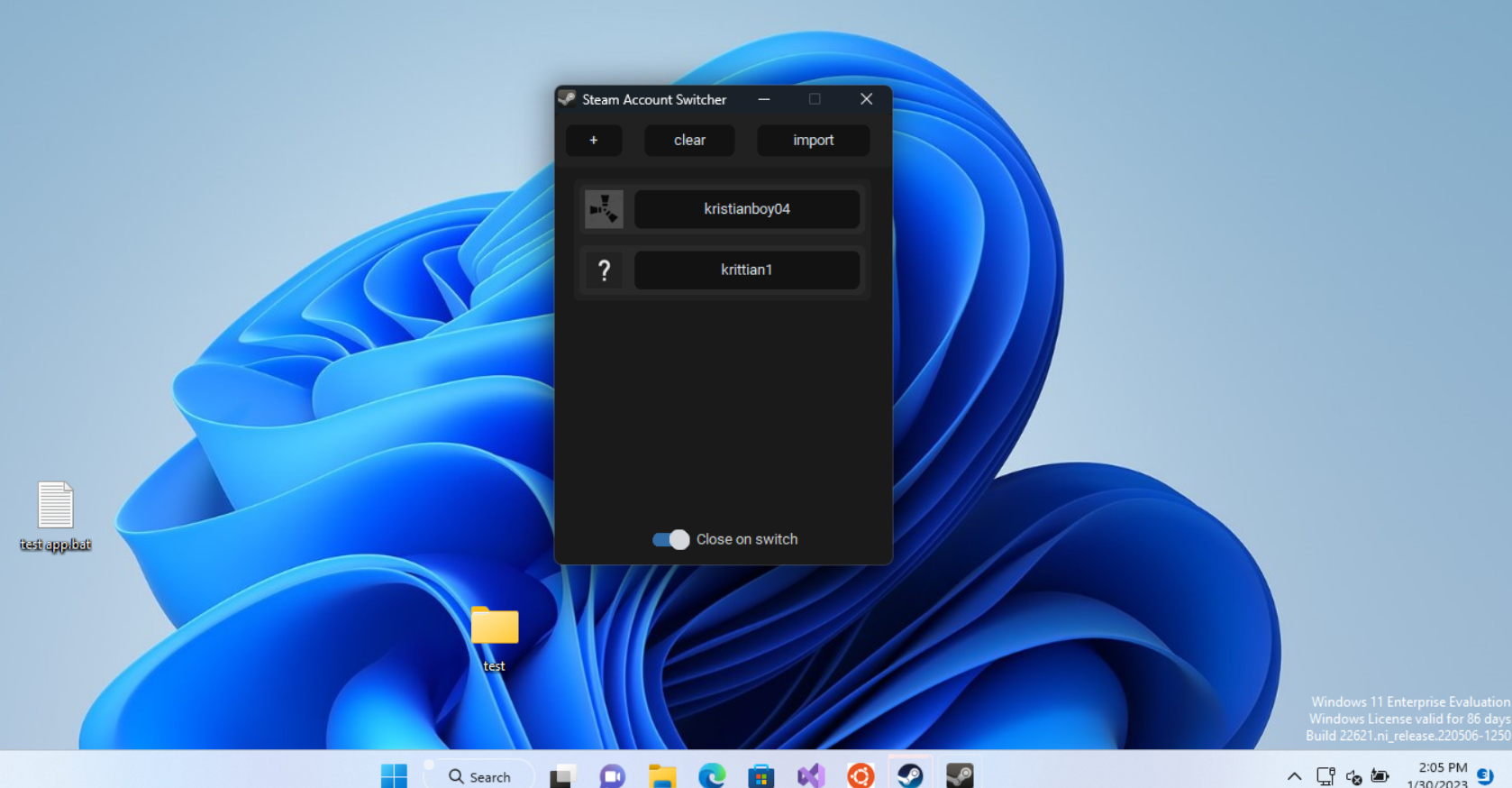Open the clock and date flyout
This screenshot has height=788, width=1512.
[x=1438, y=775]
